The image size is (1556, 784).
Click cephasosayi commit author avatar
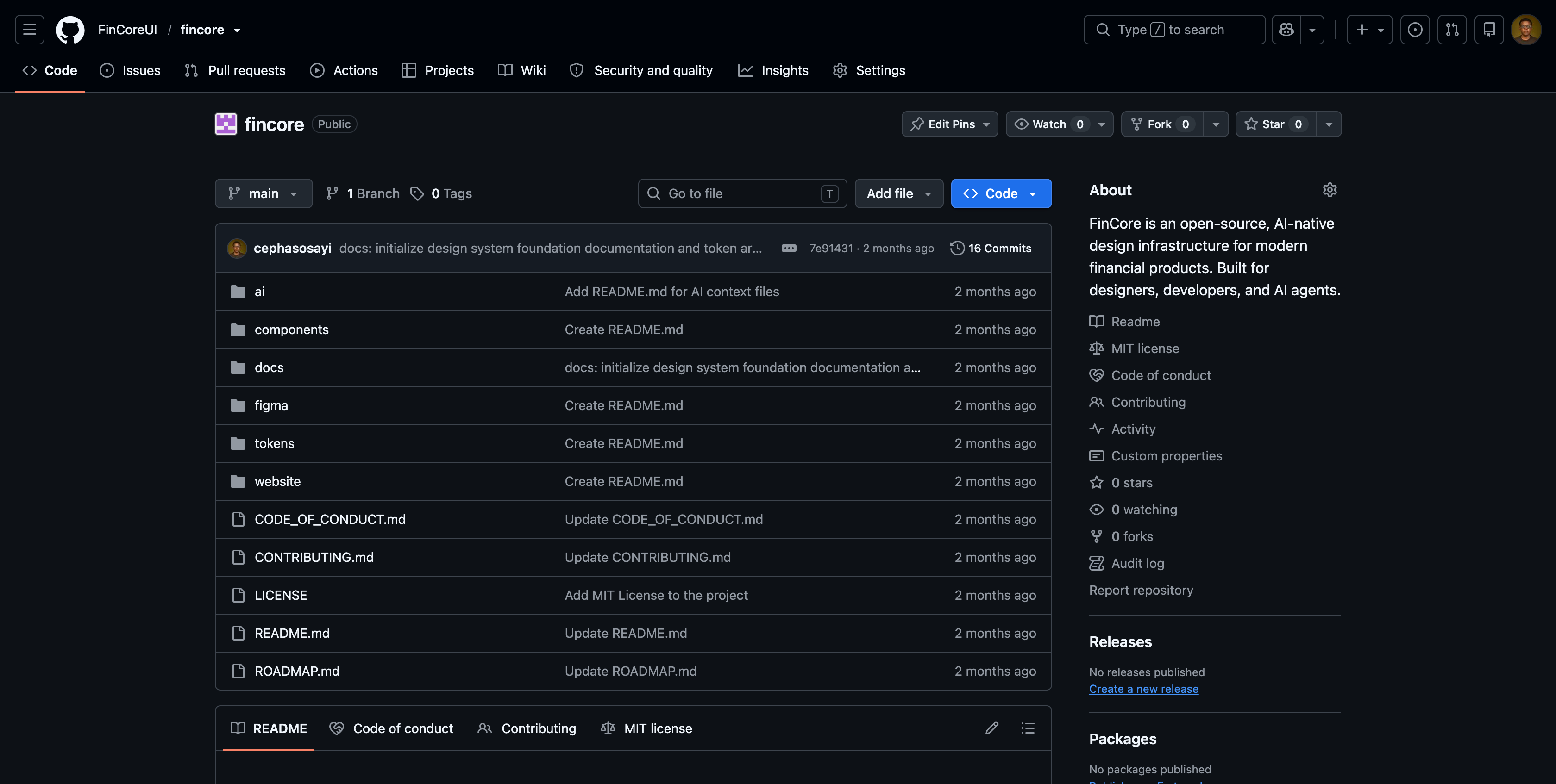(237, 248)
